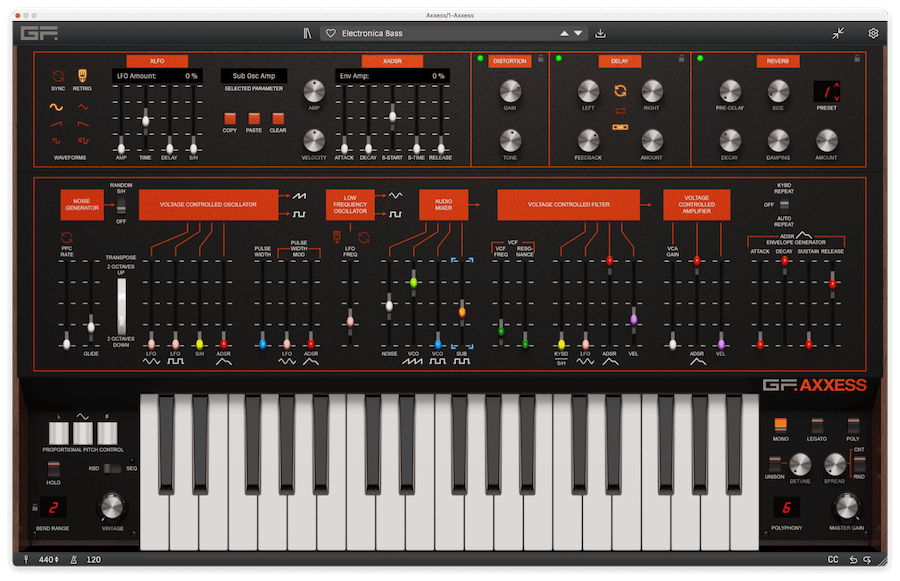900x581 pixels.
Task: Click the Bend Range lock icon
Action: pyautogui.click(x=35, y=508)
